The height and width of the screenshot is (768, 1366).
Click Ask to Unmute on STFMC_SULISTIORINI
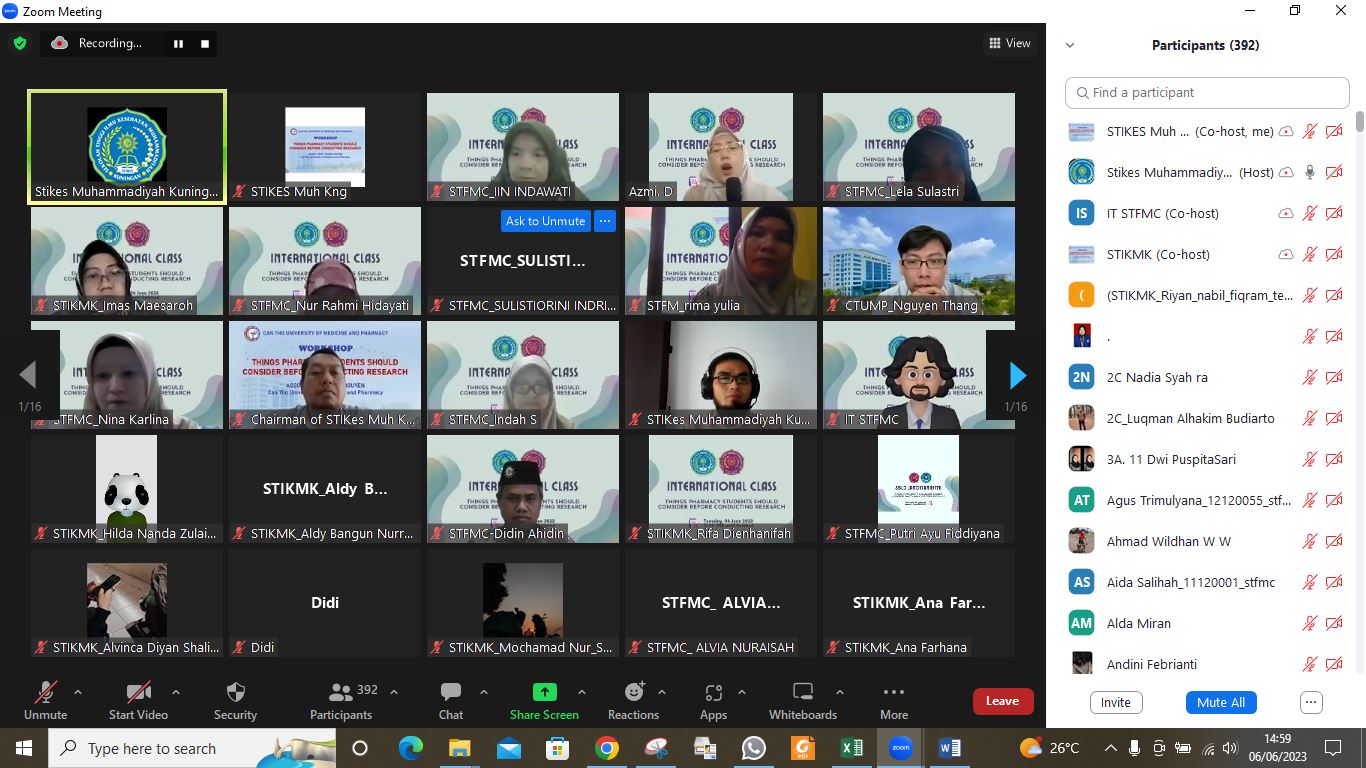pyautogui.click(x=545, y=221)
